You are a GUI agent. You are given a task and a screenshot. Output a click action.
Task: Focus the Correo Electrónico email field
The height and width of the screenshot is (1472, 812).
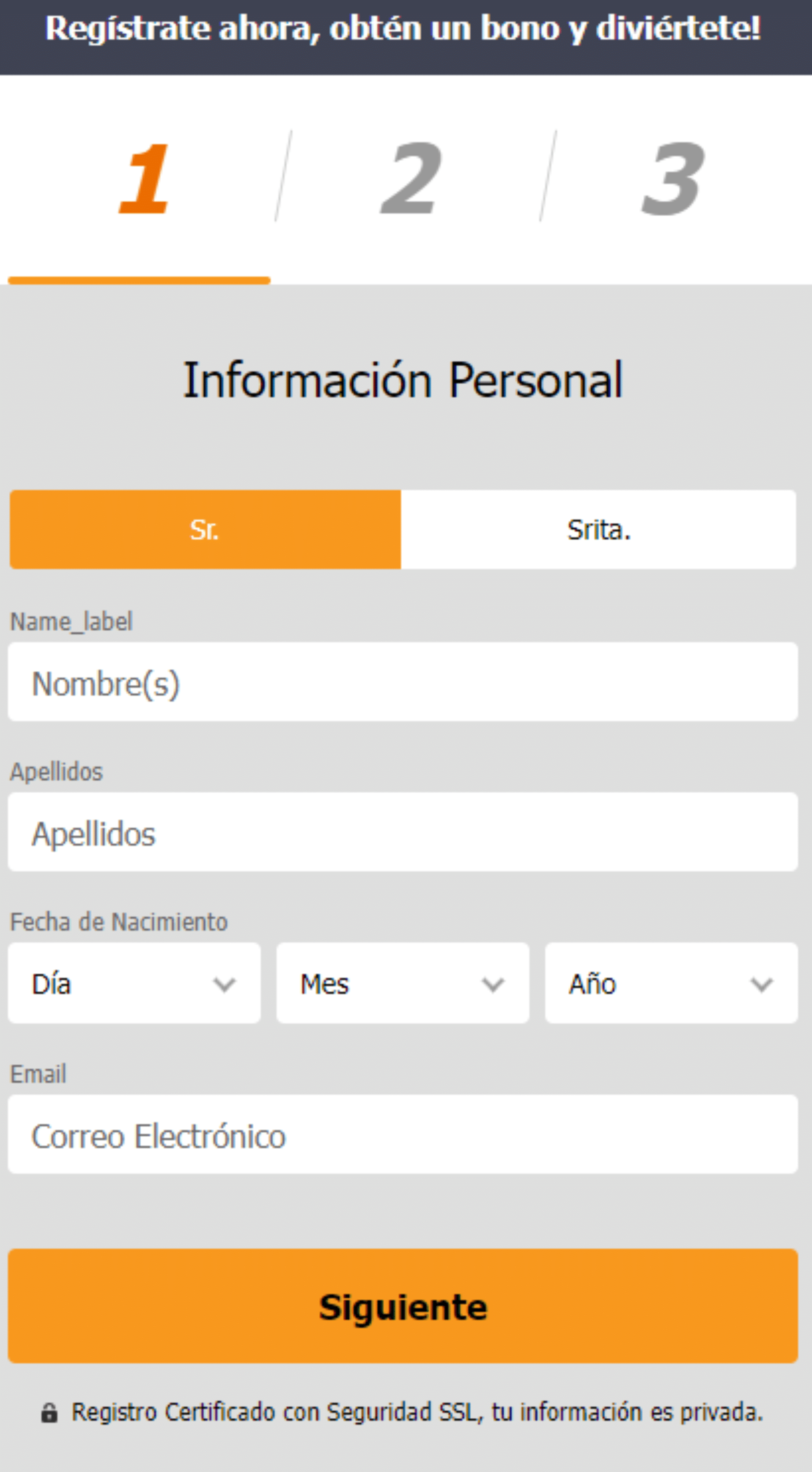click(x=402, y=1135)
